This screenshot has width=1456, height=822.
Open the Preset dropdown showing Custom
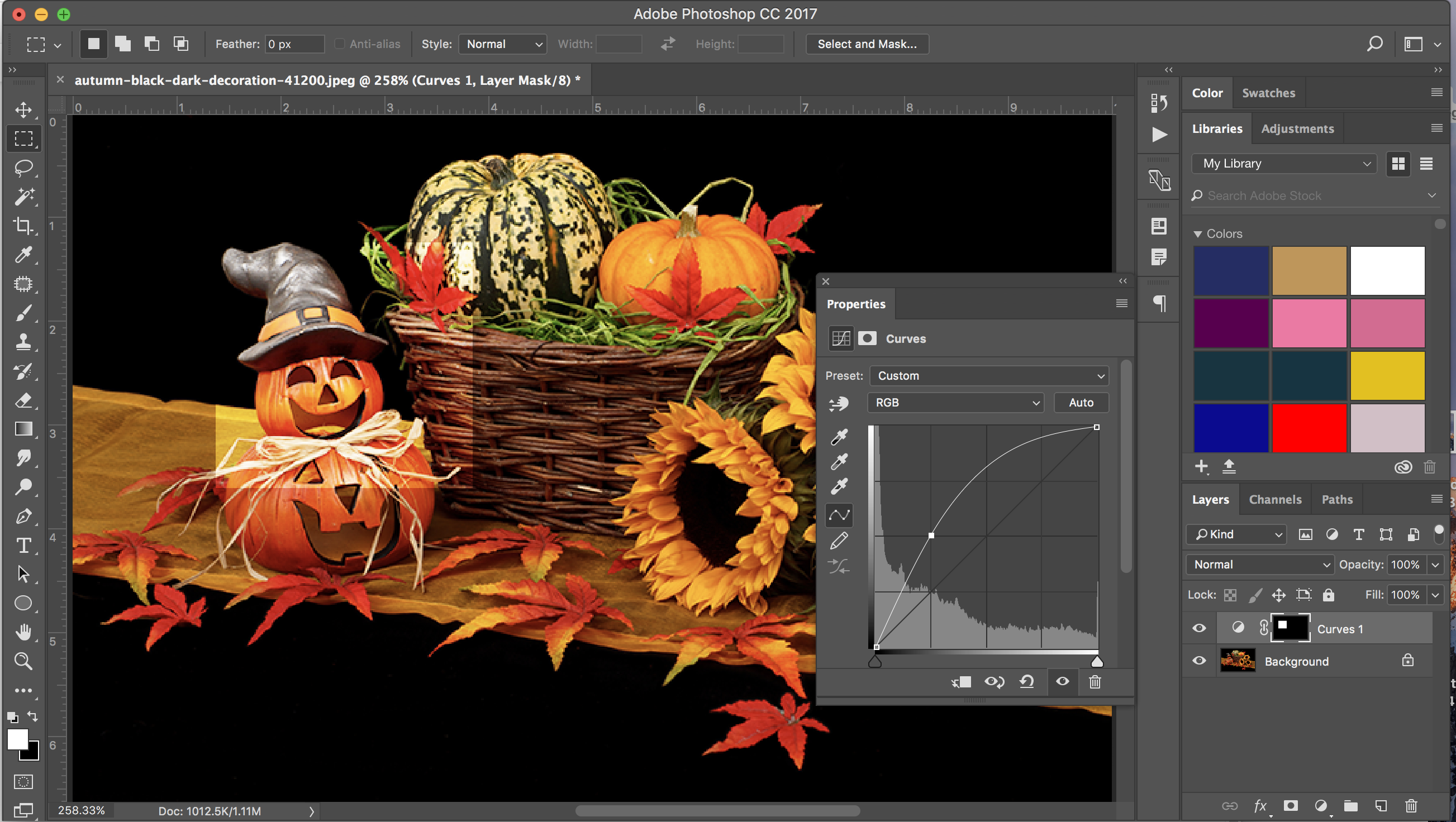tap(989, 376)
